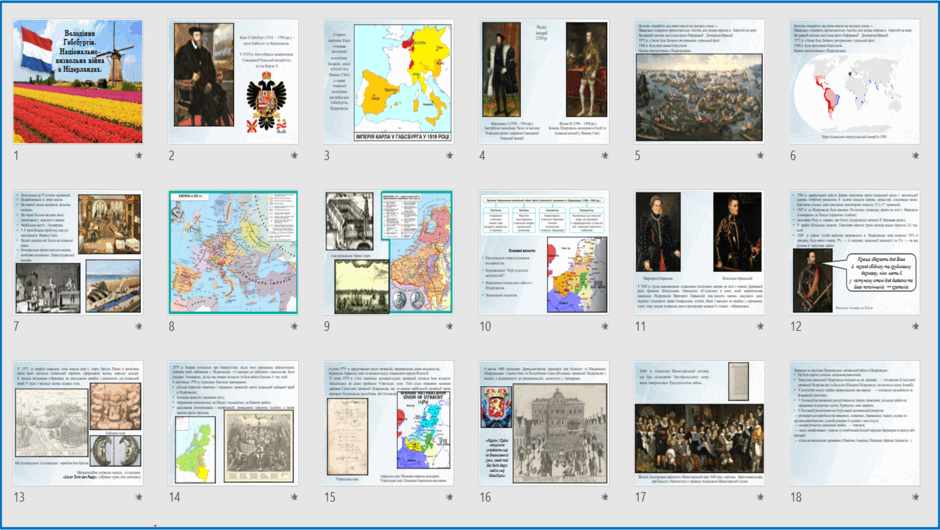Select slide 11 with two portraits

699,252
